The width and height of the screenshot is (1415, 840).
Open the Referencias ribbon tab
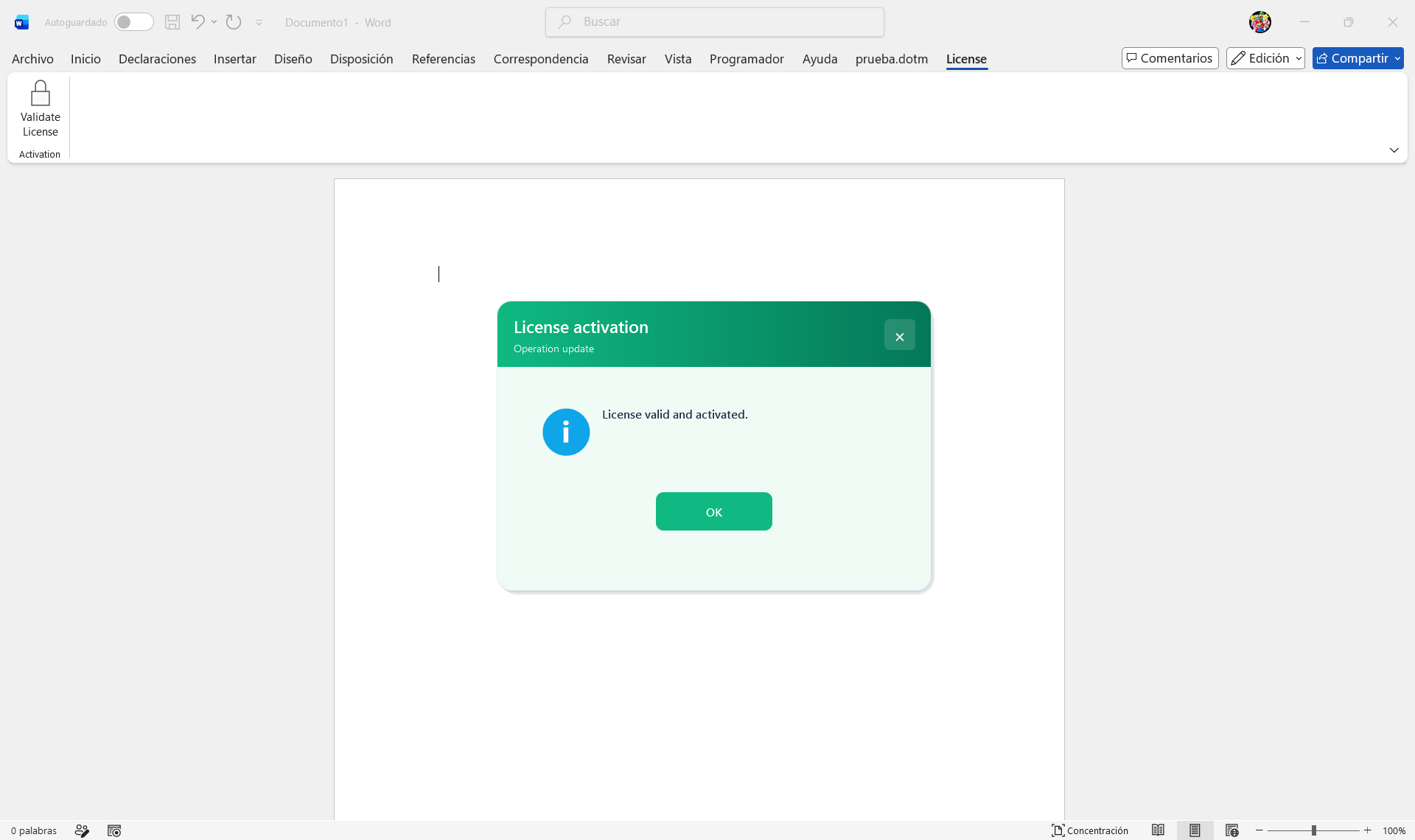click(444, 59)
